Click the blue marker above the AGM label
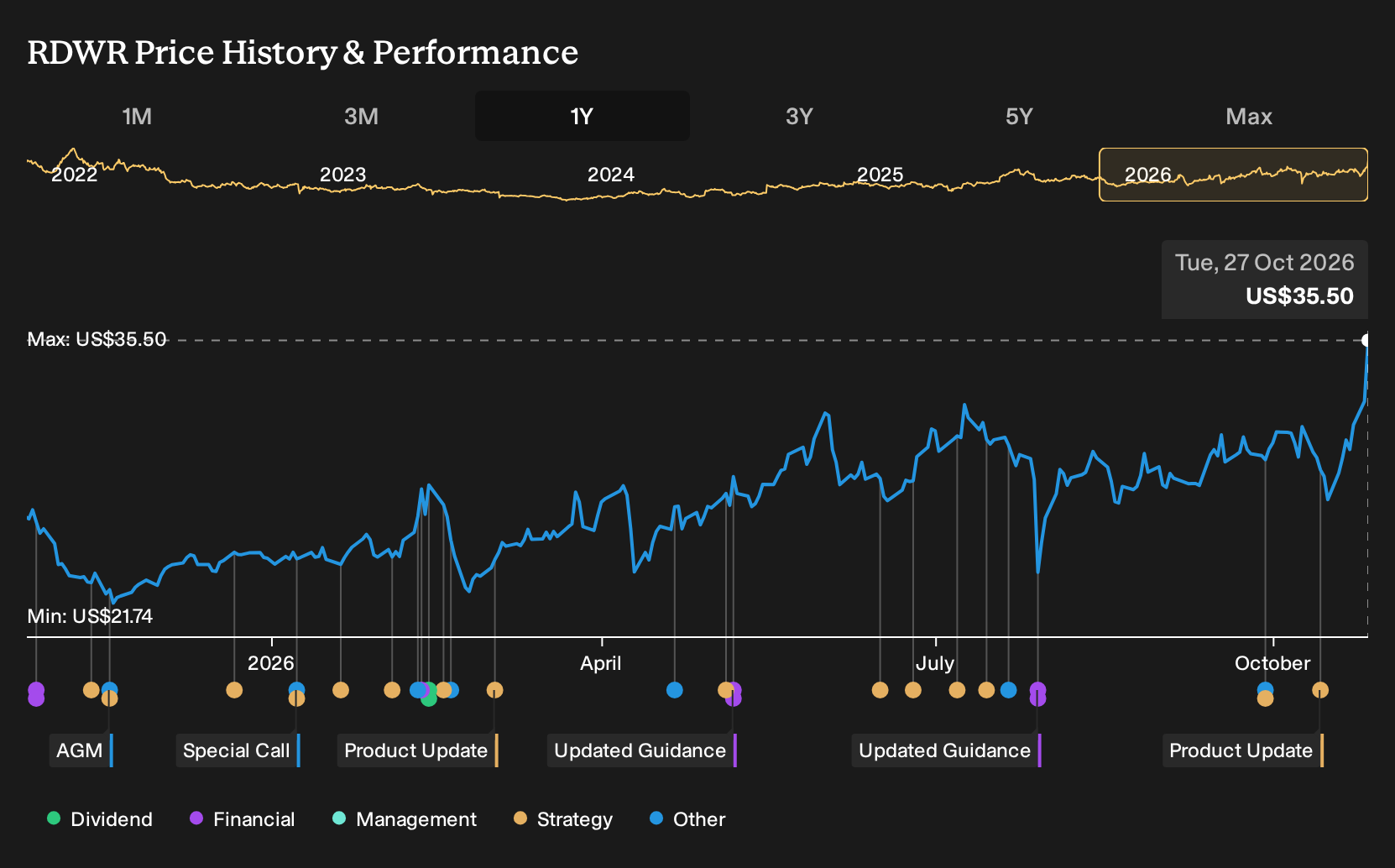Image resolution: width=1395 pixels, height=868 pixels. click(x=110, y=689)
